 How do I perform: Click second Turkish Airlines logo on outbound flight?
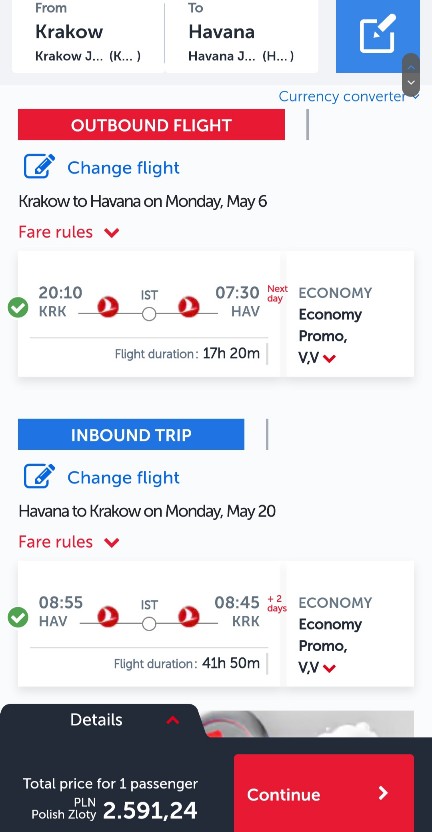(x=188, y=307)
